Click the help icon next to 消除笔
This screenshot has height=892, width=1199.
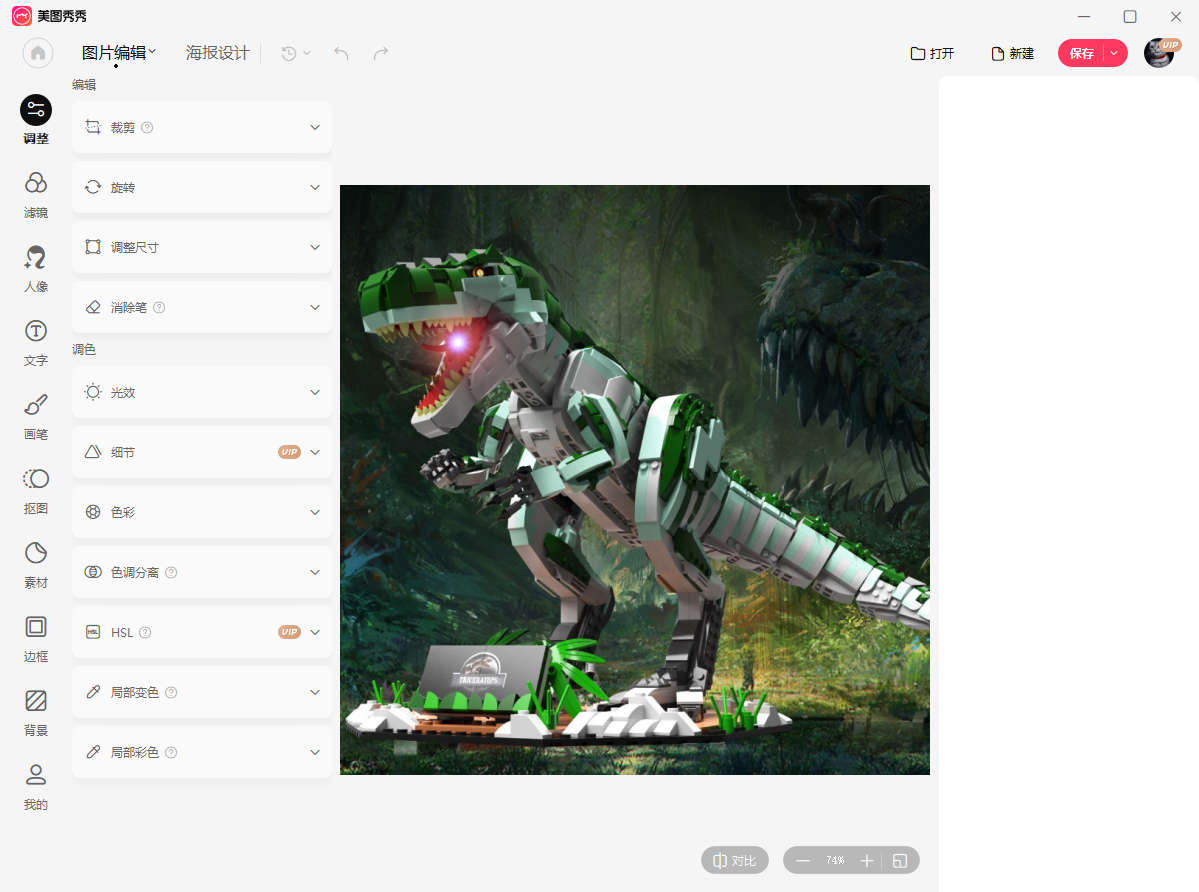point(159,307)
